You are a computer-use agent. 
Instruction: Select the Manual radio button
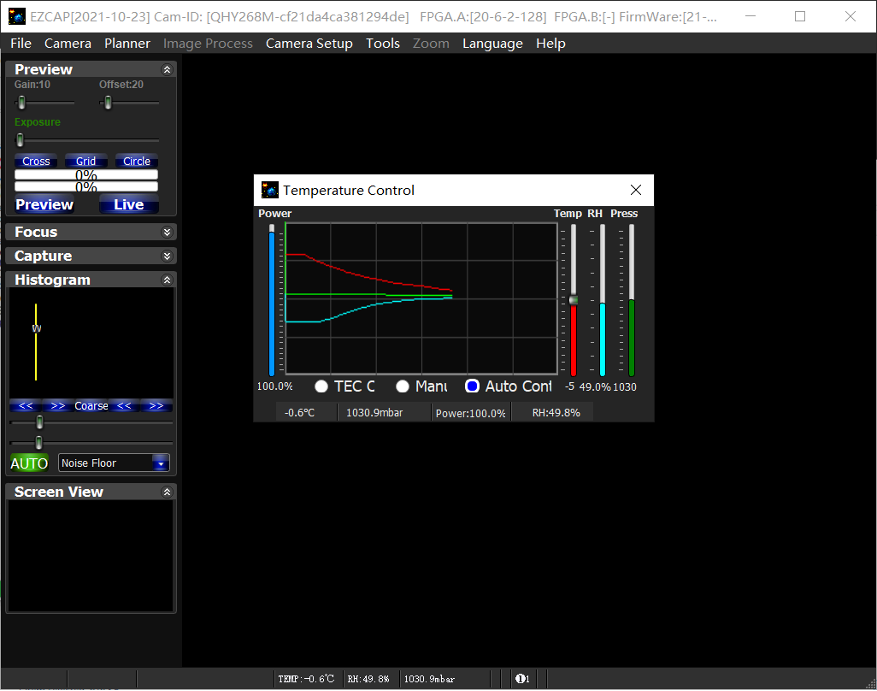click(x=402, y=386)
